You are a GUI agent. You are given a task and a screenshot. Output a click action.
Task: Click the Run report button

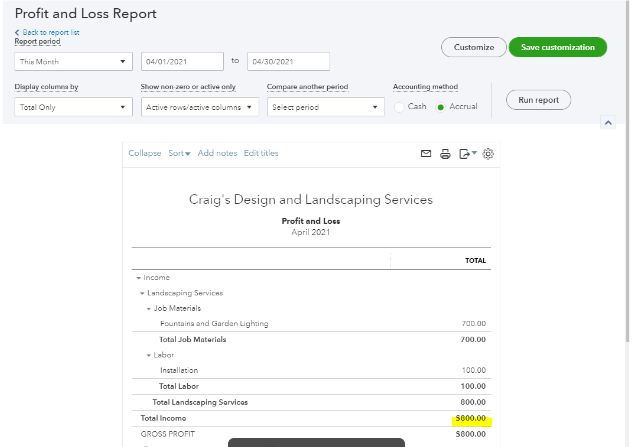(x=538, y=100)
